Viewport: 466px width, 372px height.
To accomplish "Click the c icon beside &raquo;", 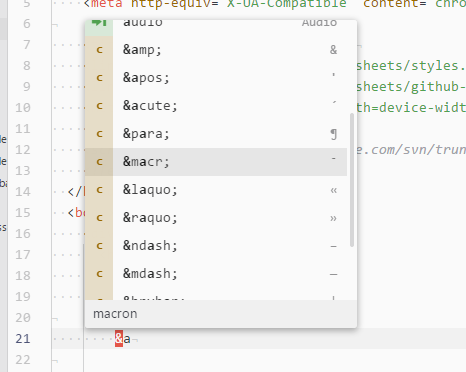I will tap(99, 218).
